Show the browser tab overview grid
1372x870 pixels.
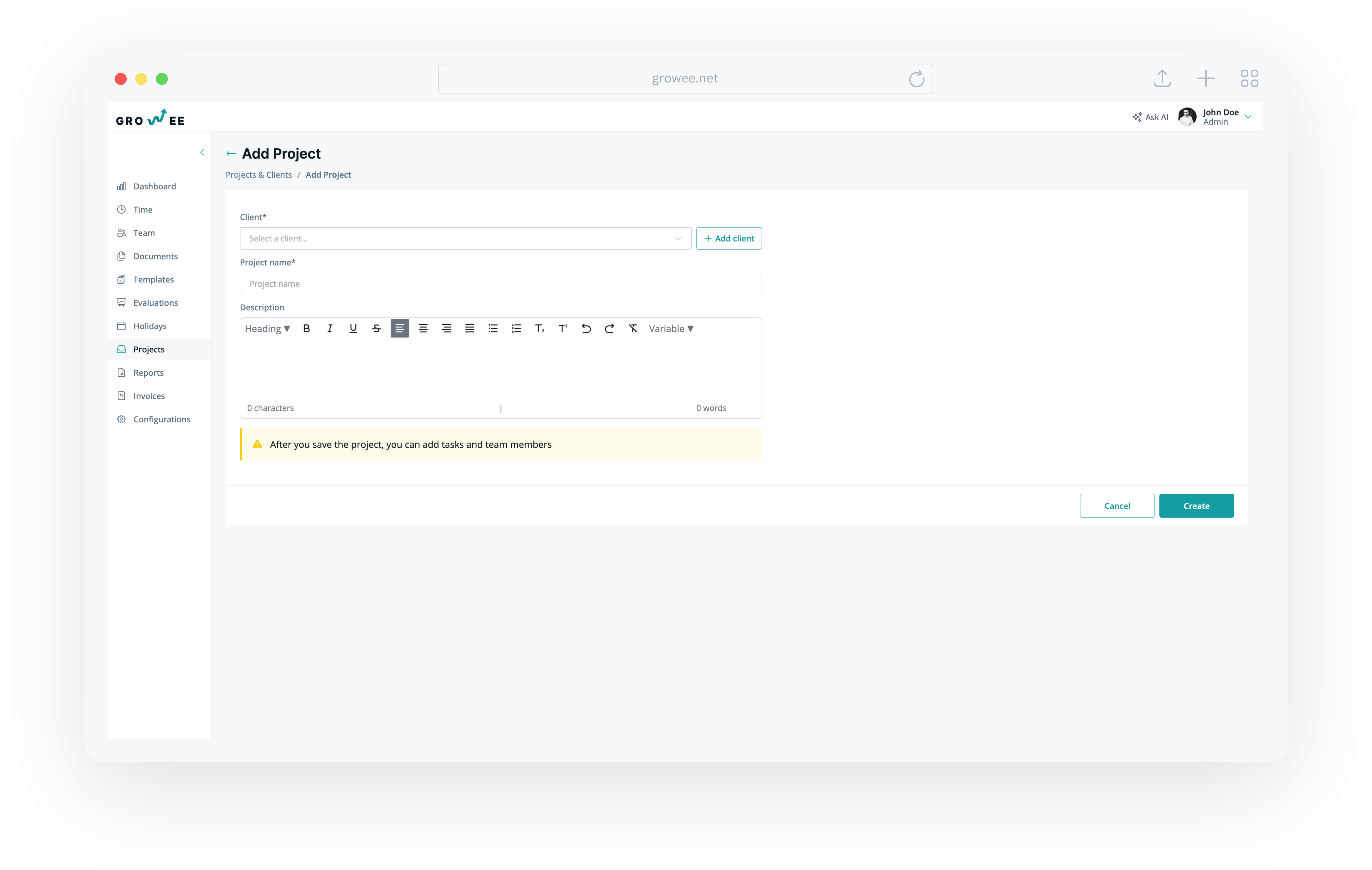click(x=1249, y=78)
